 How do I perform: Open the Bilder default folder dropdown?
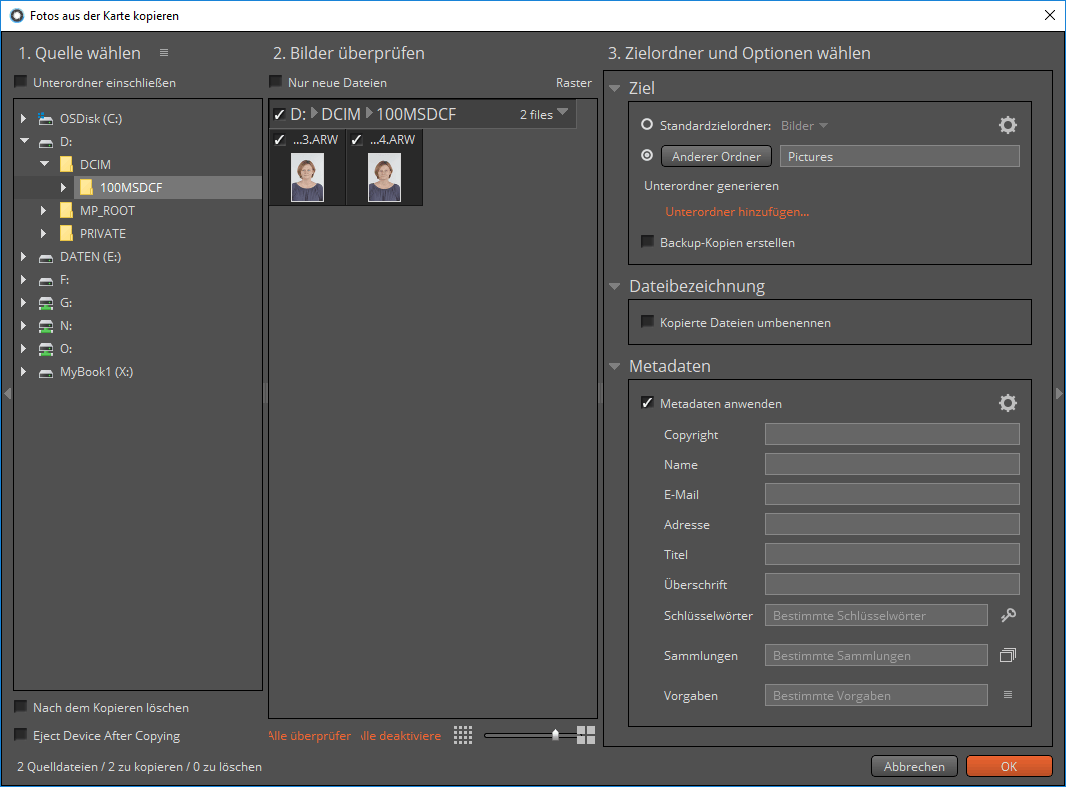tap(805, 126)
